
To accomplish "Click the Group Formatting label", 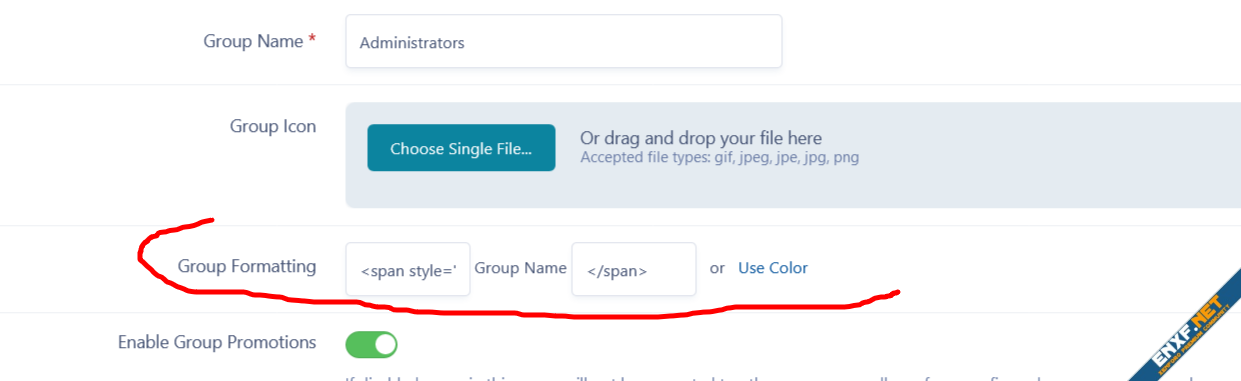I will click(247, 267).
